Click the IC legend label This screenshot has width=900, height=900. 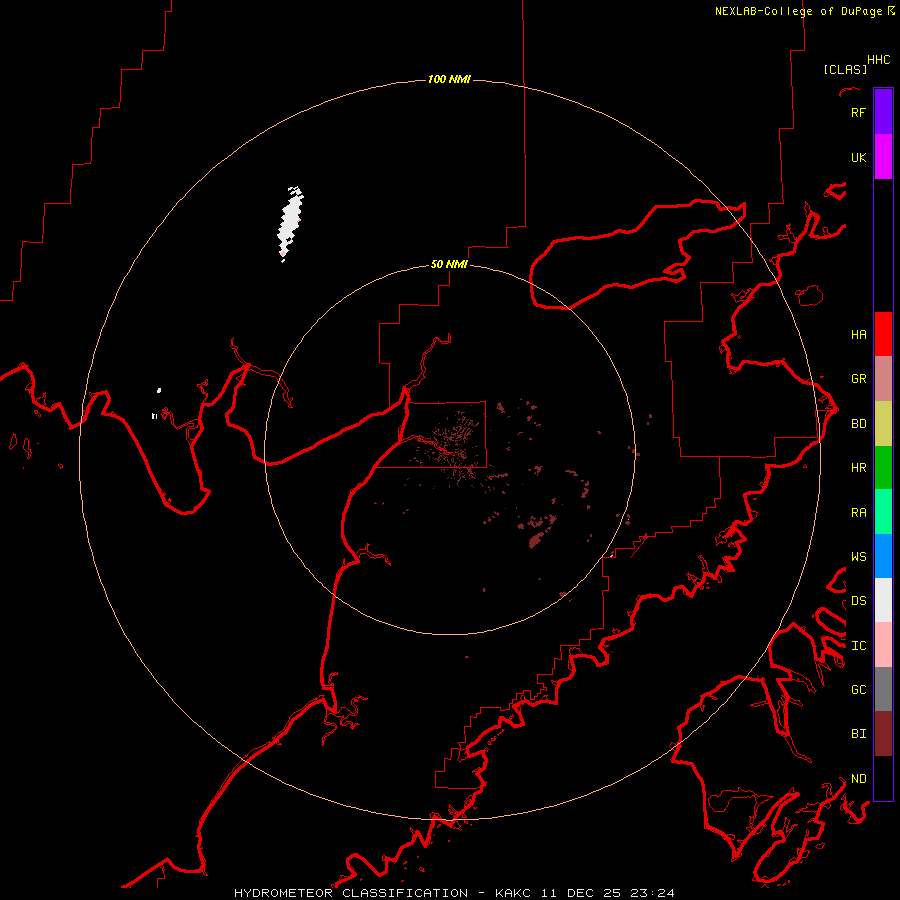(858, 646)
